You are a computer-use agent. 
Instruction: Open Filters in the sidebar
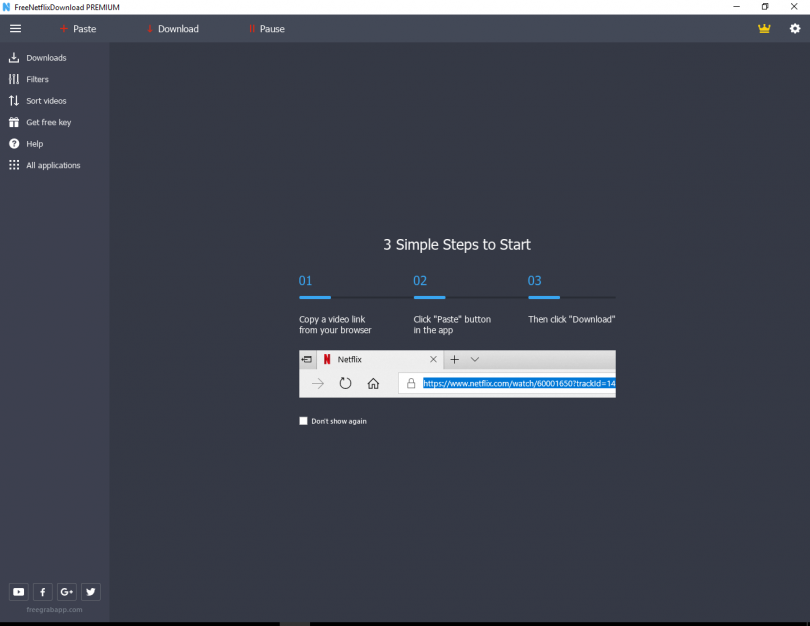29,79
